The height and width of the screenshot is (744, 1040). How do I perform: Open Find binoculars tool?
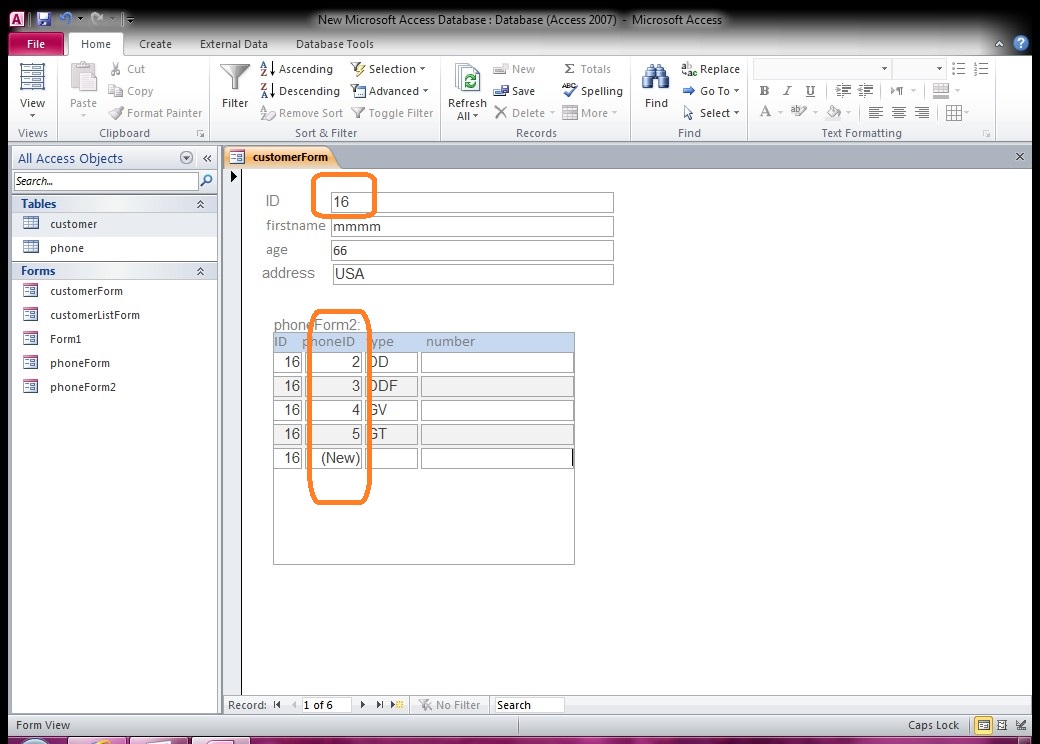(x=656, y=78)
